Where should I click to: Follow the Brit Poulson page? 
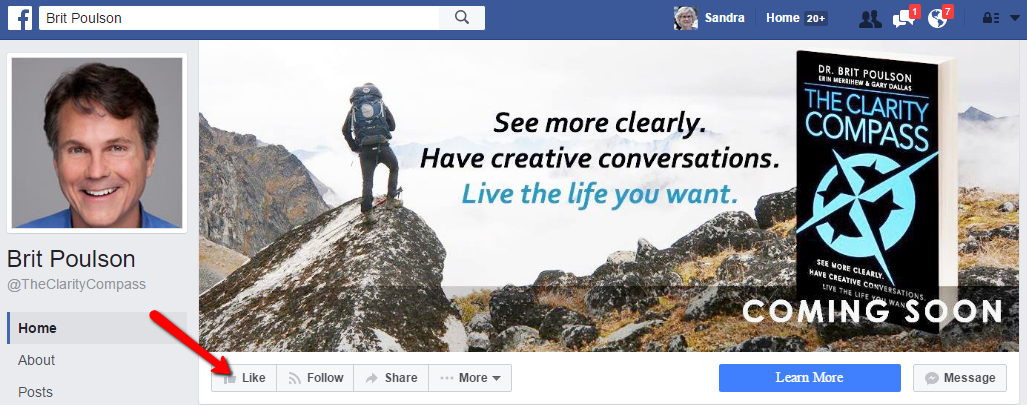[x=315, y=378]
